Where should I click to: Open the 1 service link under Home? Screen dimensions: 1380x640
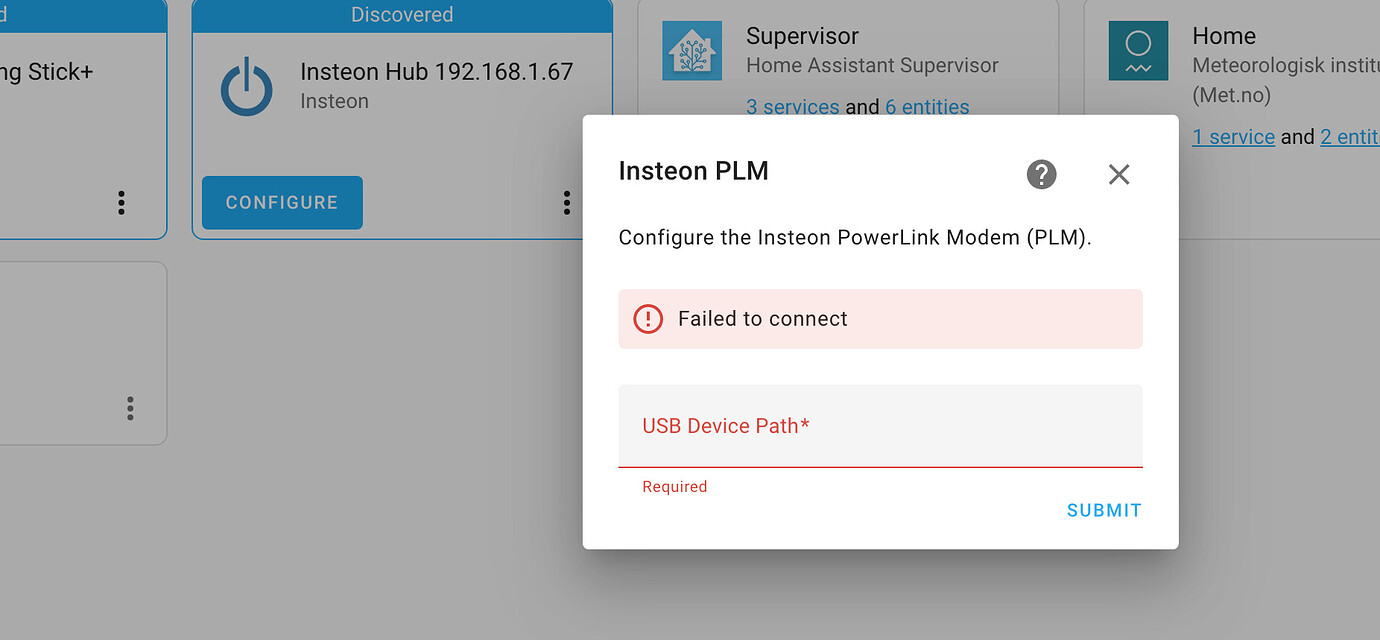click(x=1233, y=136)
